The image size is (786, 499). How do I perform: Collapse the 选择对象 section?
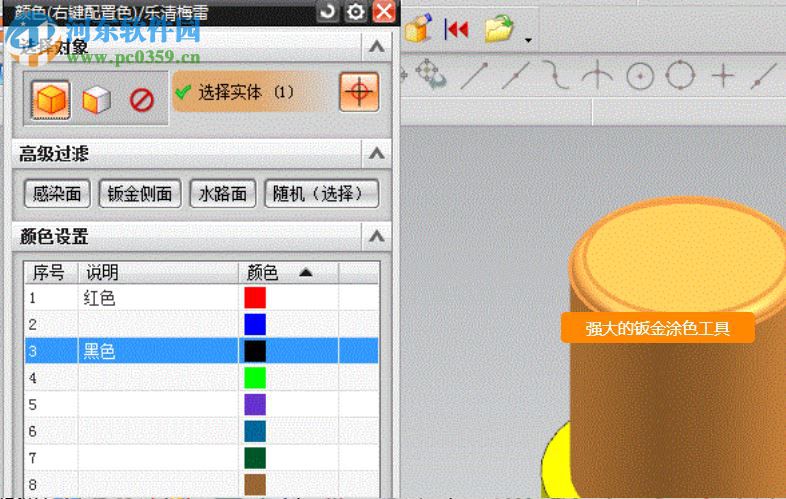(376, 47)
